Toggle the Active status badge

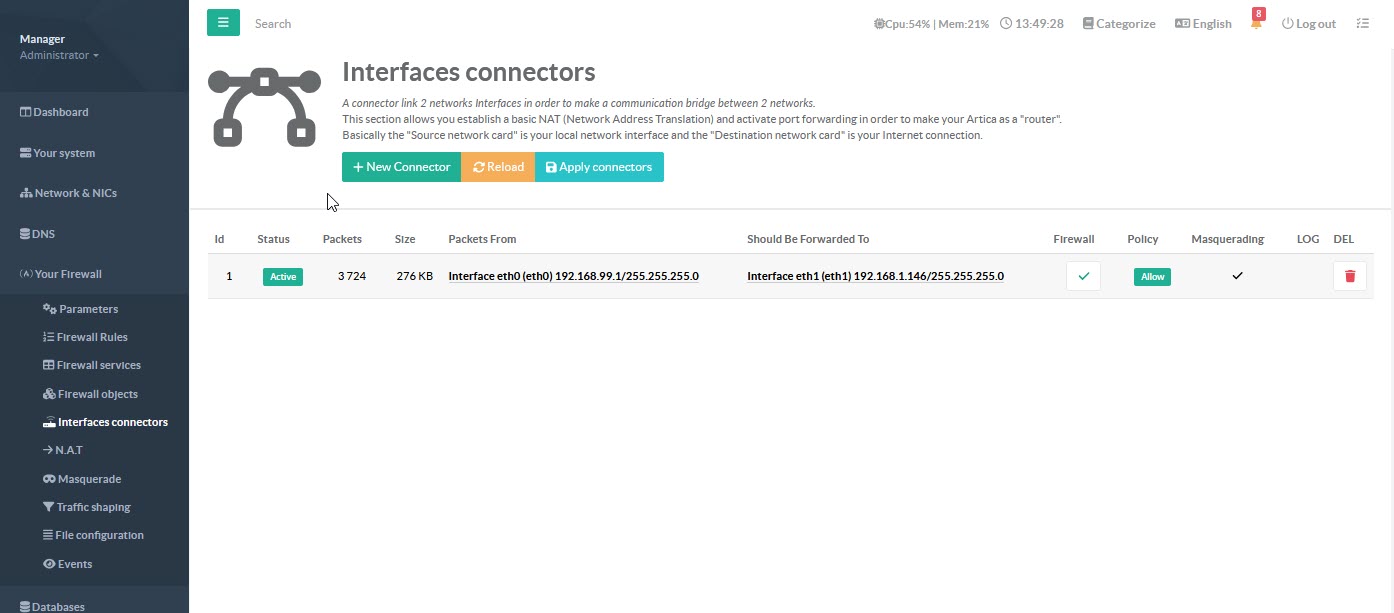[282, 277]
